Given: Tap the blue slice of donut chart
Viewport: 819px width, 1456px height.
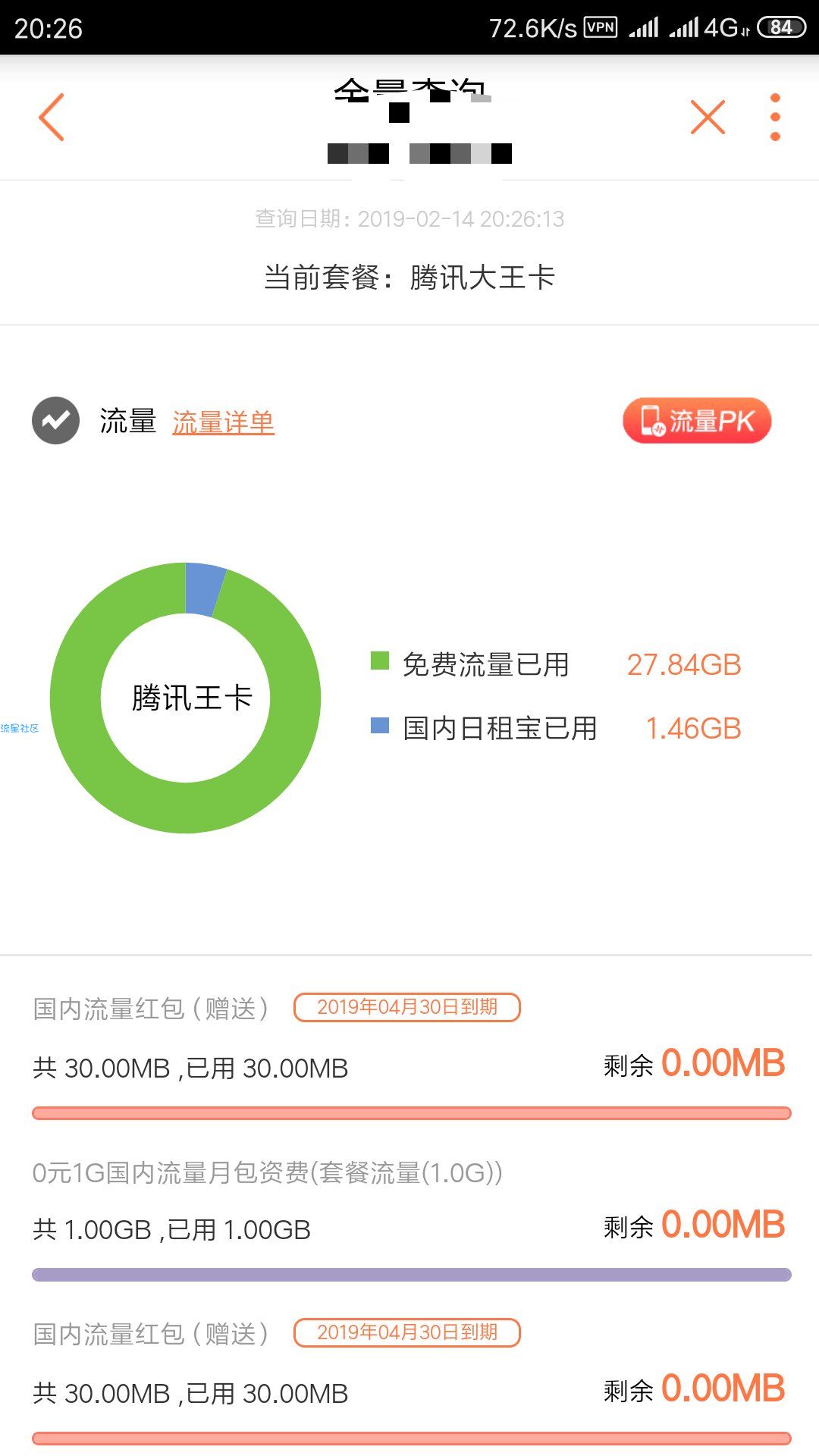Looking at the screenshot, I should click(x=205, y=588).
